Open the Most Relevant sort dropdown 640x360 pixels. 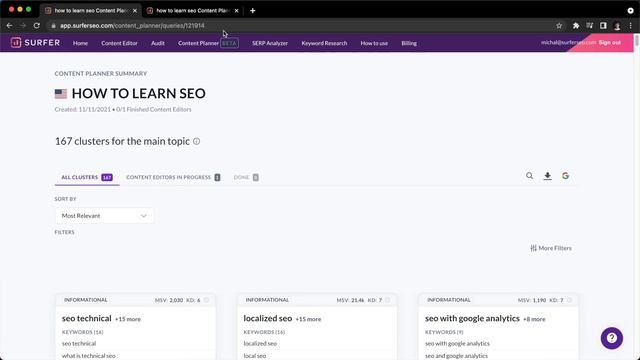tap(104, 216)
